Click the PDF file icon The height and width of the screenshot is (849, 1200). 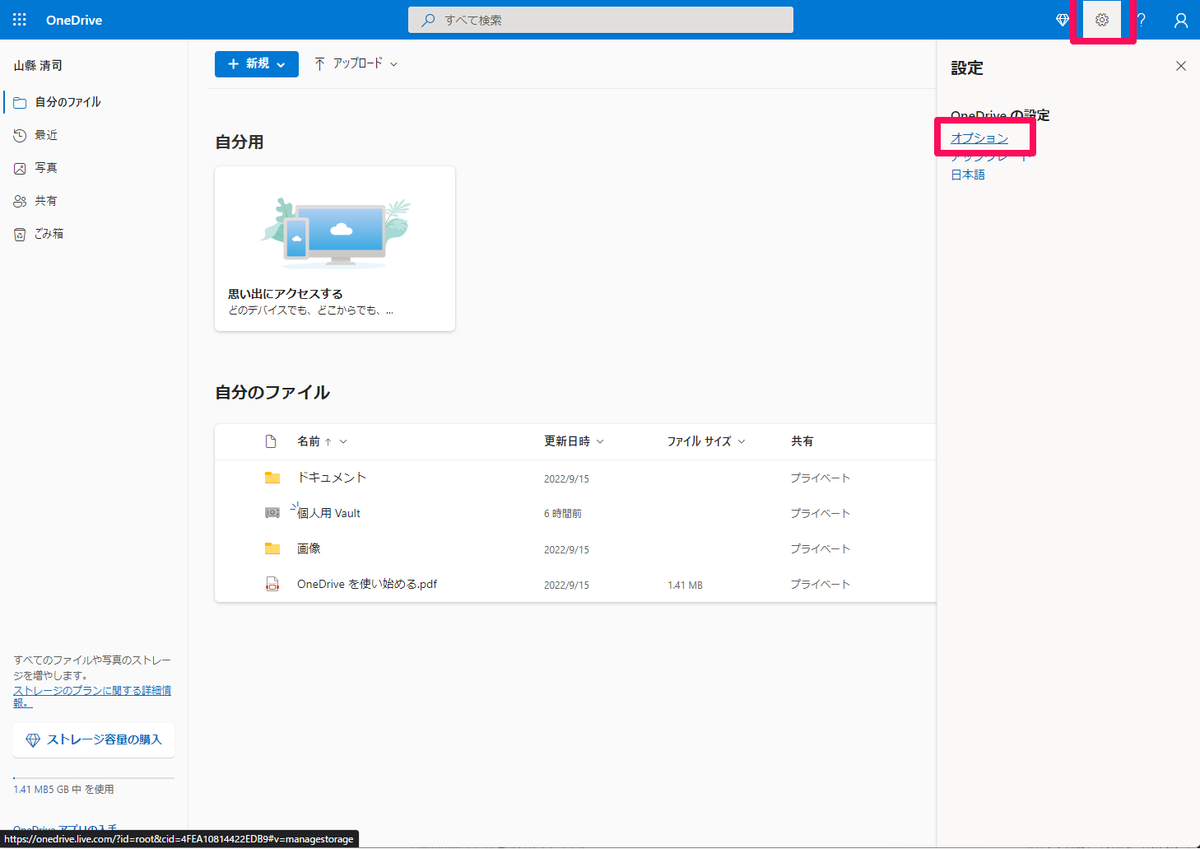(272, 584)
